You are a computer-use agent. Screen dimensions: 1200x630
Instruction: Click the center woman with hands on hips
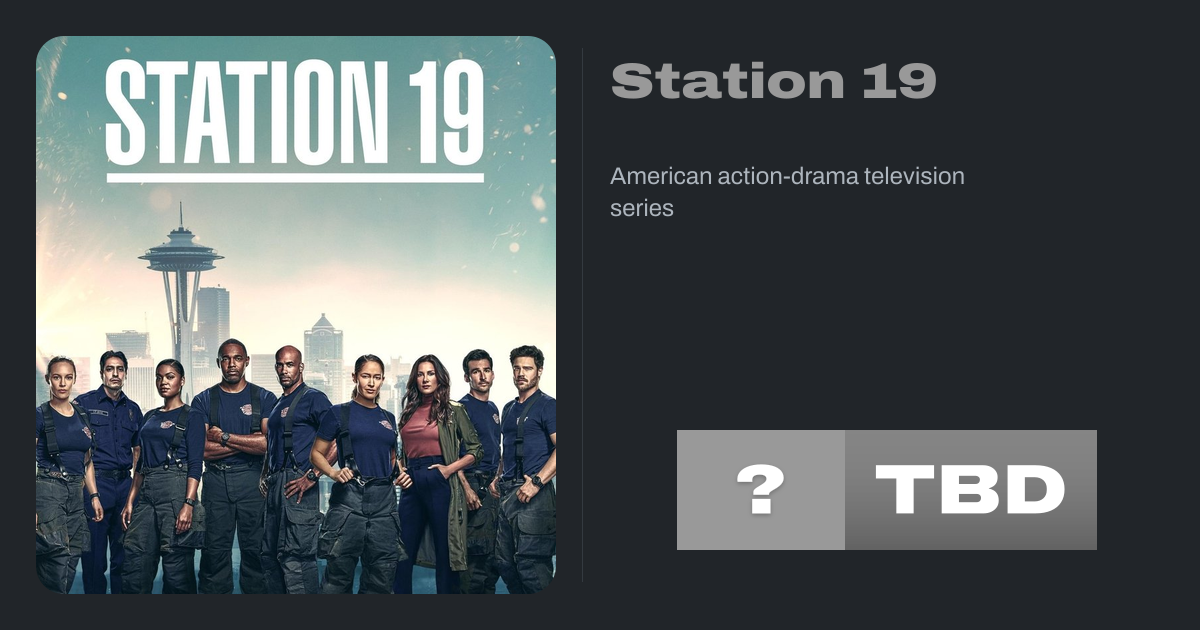362,475
